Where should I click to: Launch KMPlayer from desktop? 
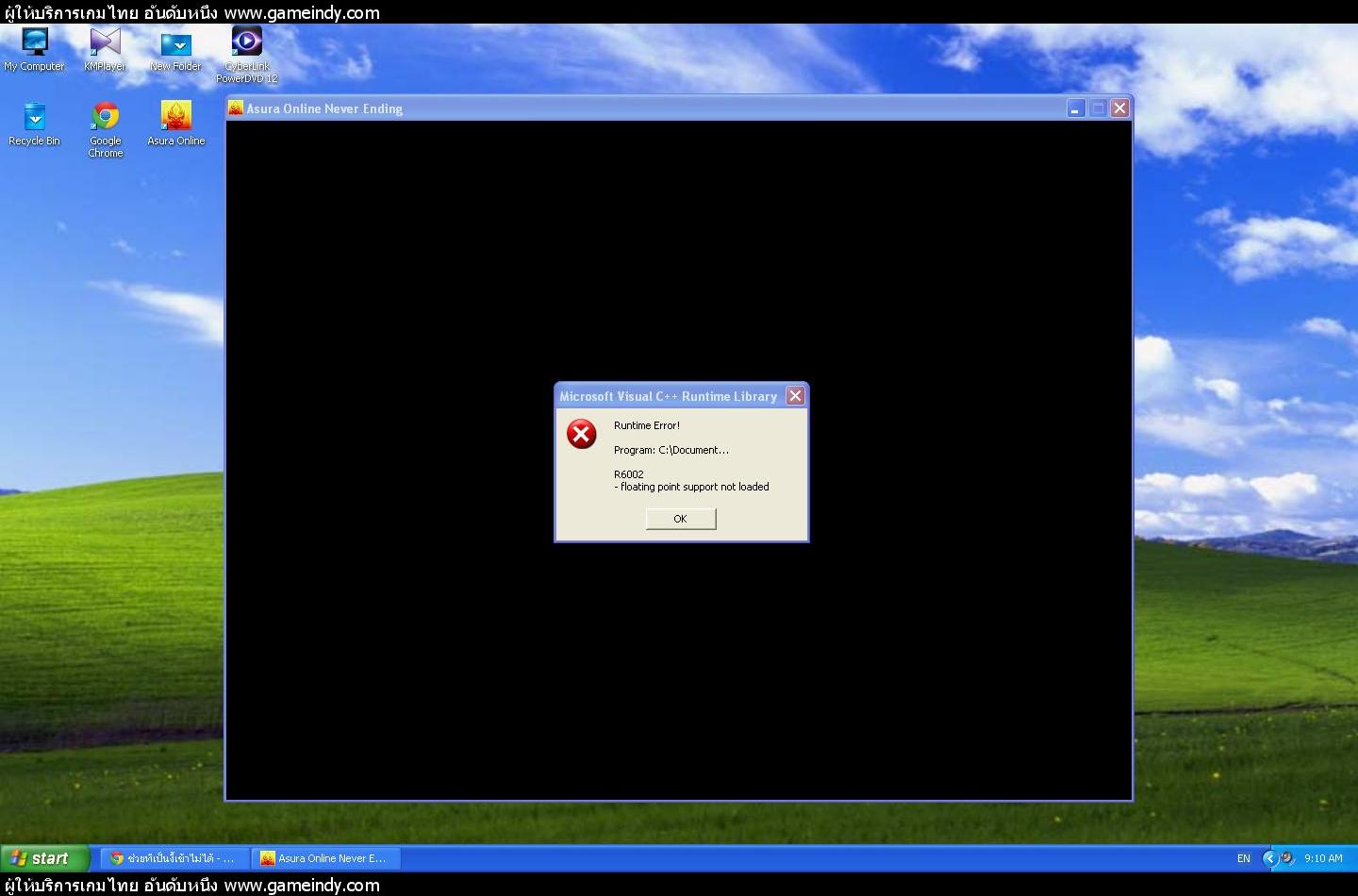point(105,50)
